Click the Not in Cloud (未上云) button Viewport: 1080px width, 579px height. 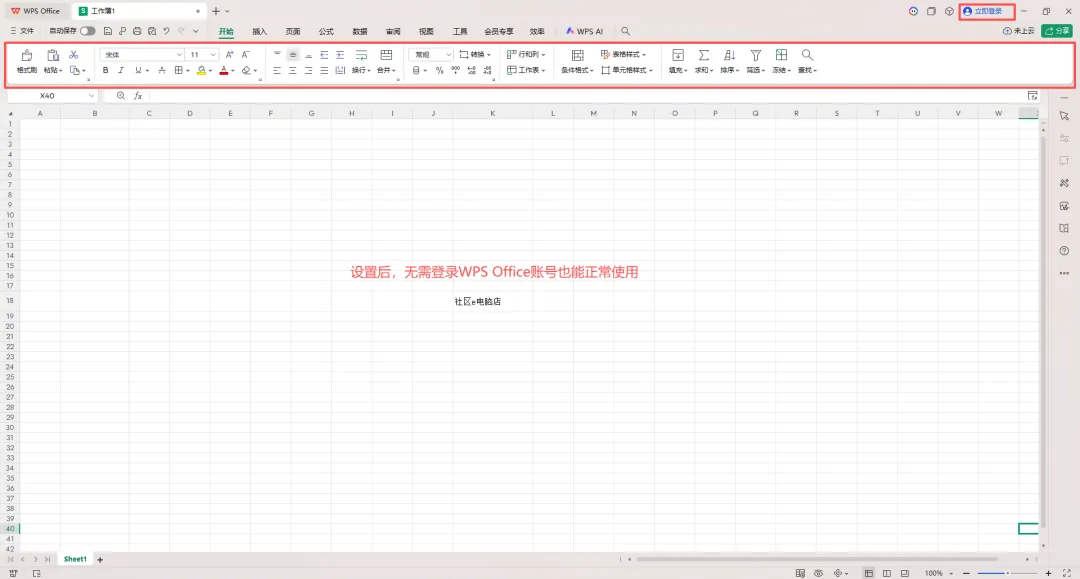pos(1019,31)
